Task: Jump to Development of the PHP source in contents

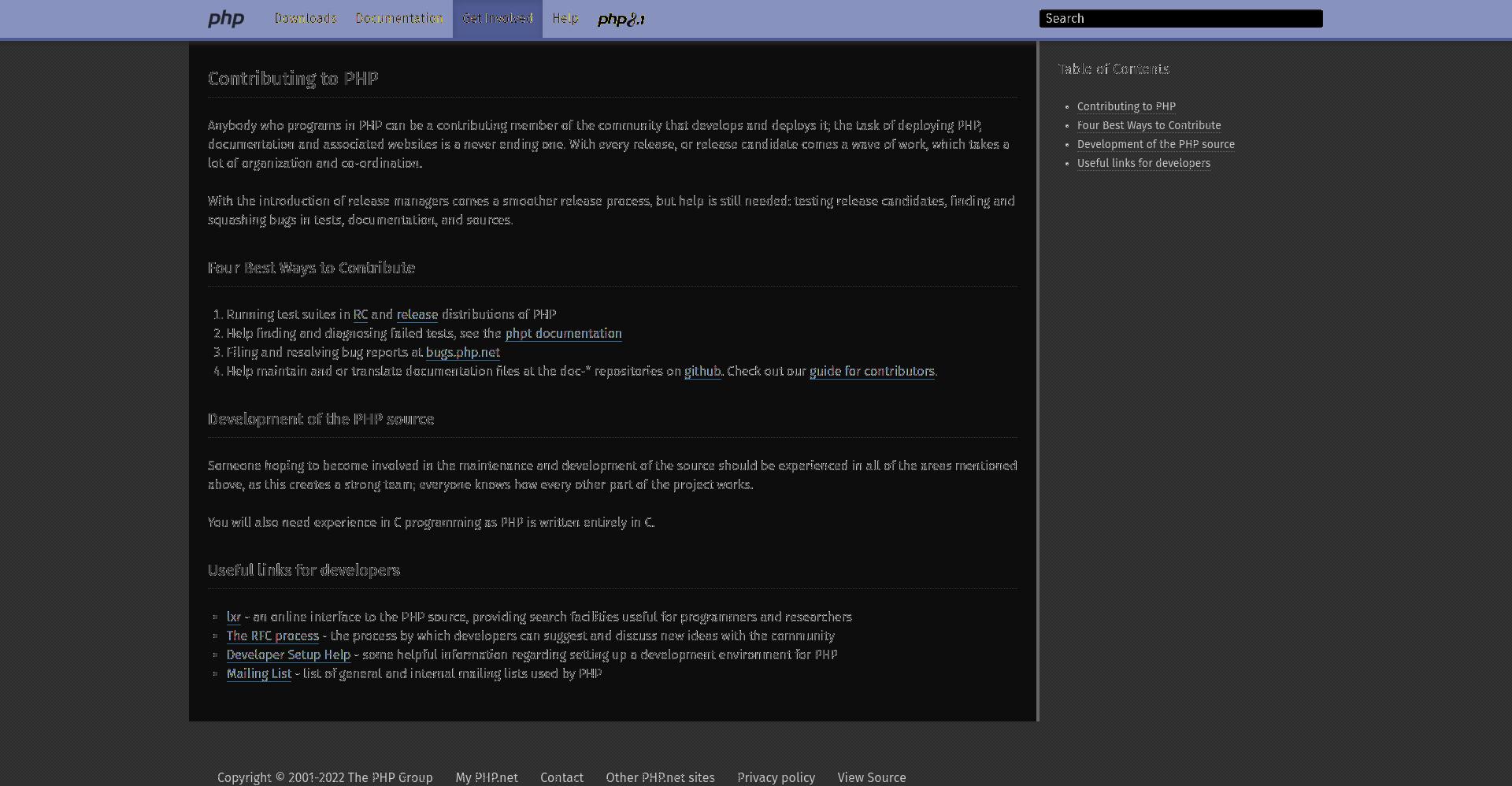Action: pyautogui.click(x=1156, y=144)
